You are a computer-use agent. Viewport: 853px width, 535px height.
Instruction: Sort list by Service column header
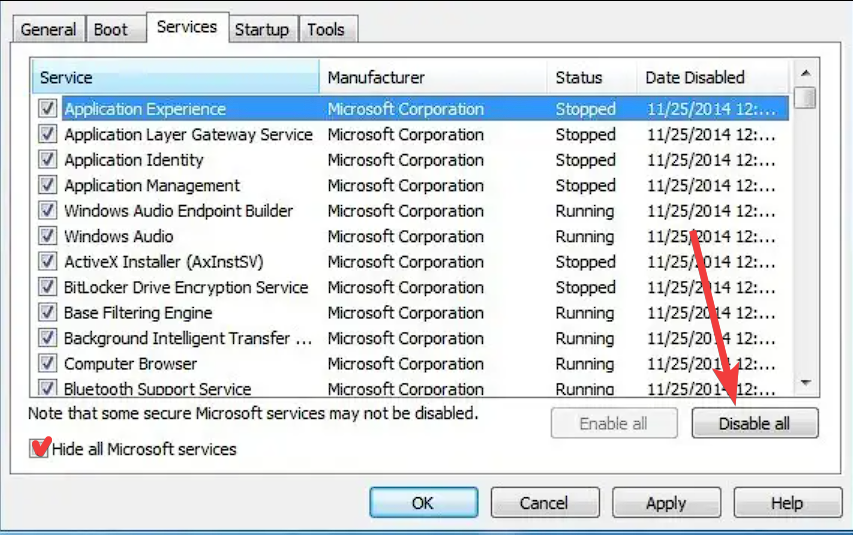coord(175,77)
